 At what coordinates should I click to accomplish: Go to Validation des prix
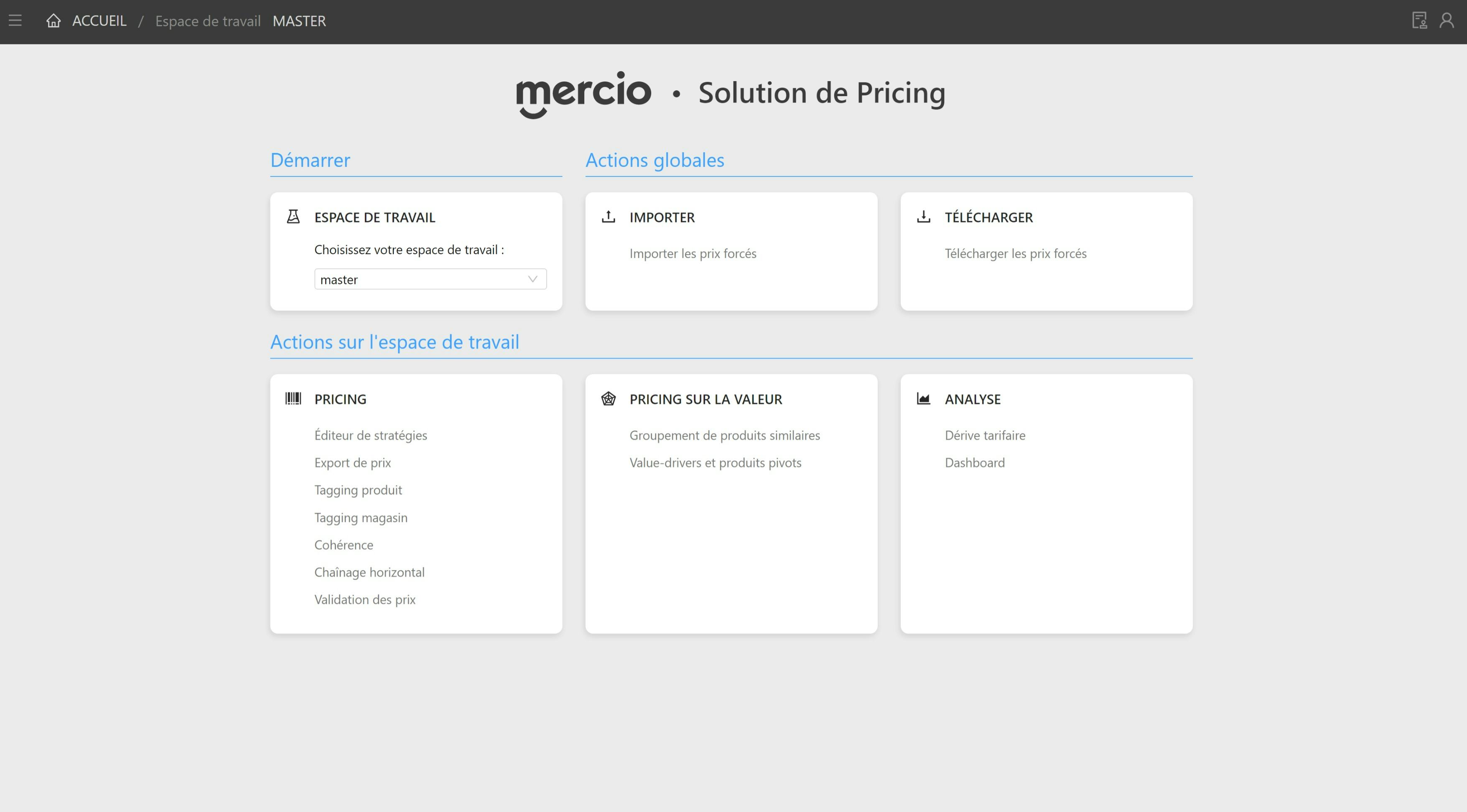point(364,600)
